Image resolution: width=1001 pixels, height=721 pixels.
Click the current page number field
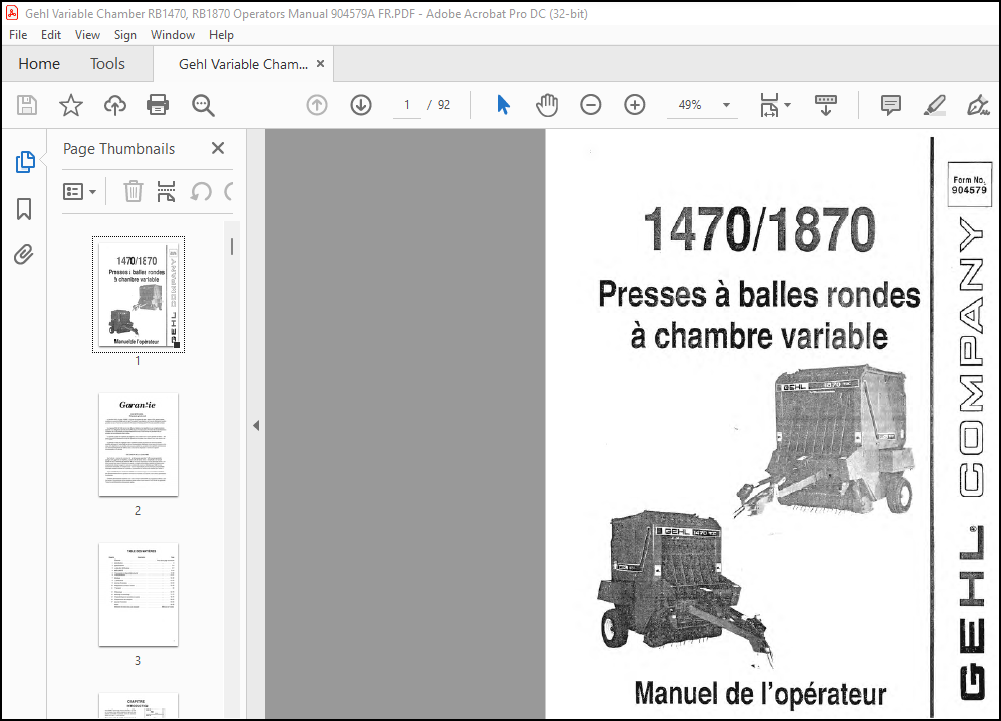pyautogui.click(x=407, y=105)
